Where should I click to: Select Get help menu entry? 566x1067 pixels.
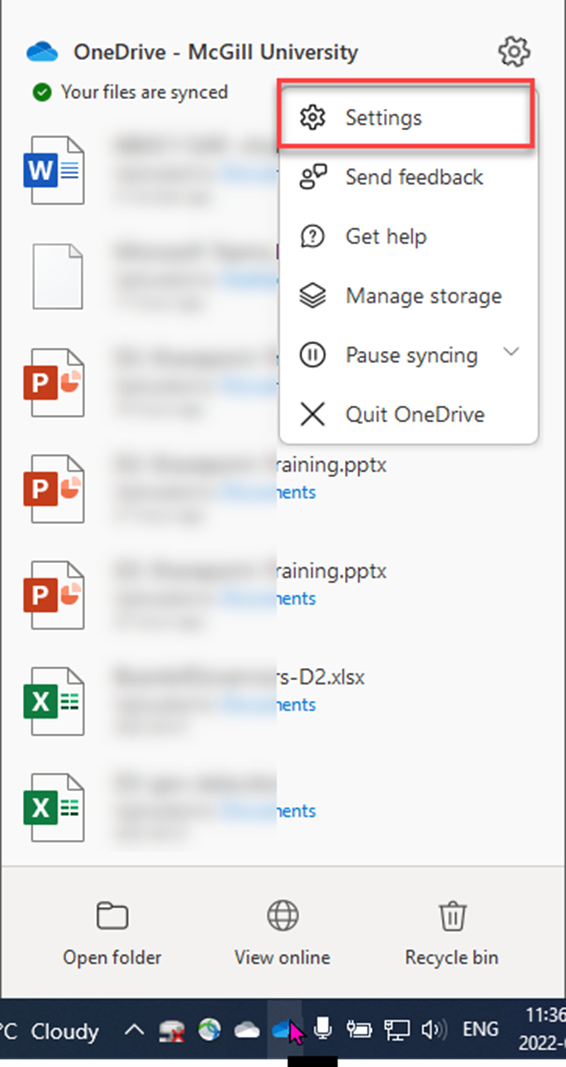pos(408,236)
